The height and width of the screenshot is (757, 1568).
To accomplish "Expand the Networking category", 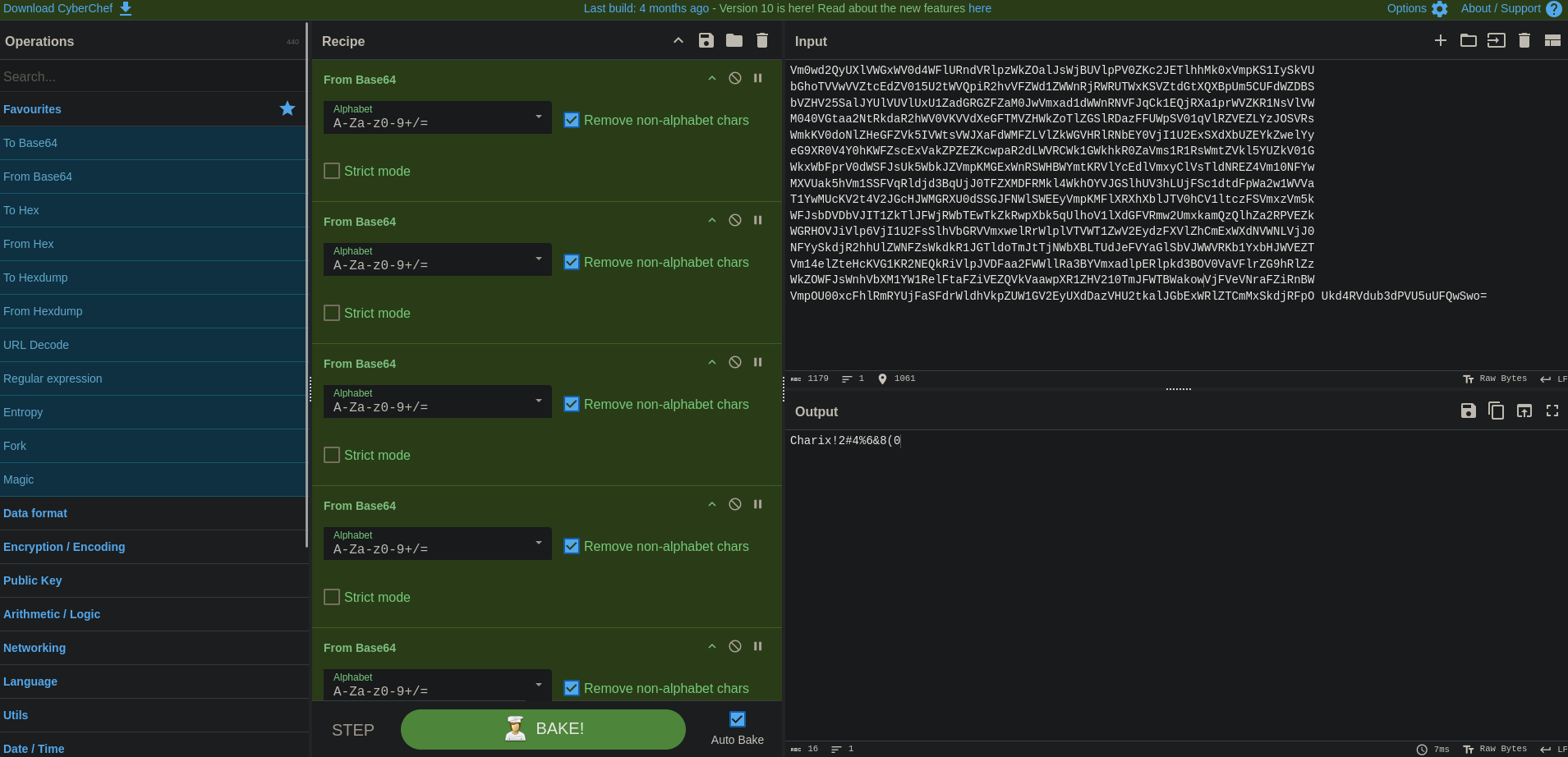I will tap(153, 648).
